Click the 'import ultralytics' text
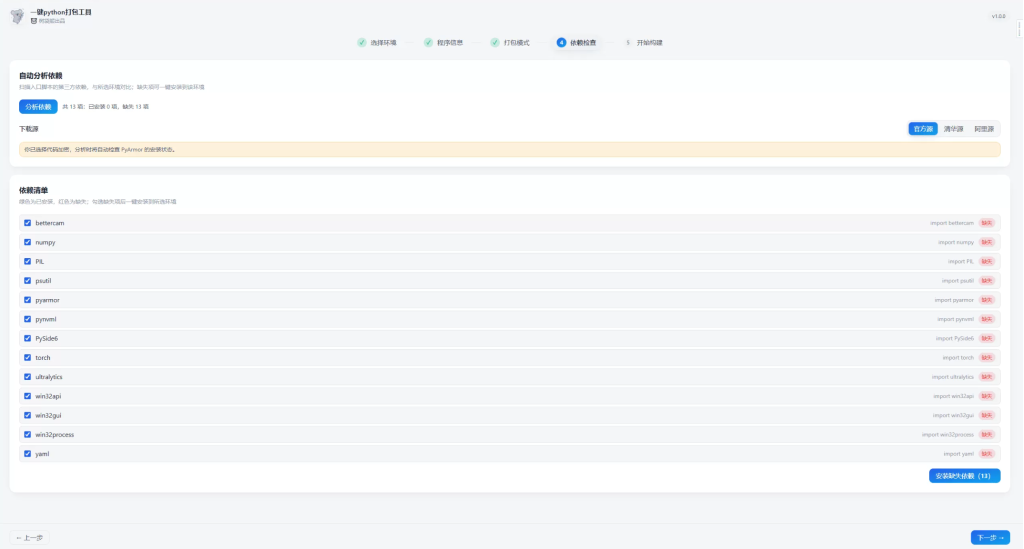This screenshot has width=1024, height=549. tap(953, 377)
